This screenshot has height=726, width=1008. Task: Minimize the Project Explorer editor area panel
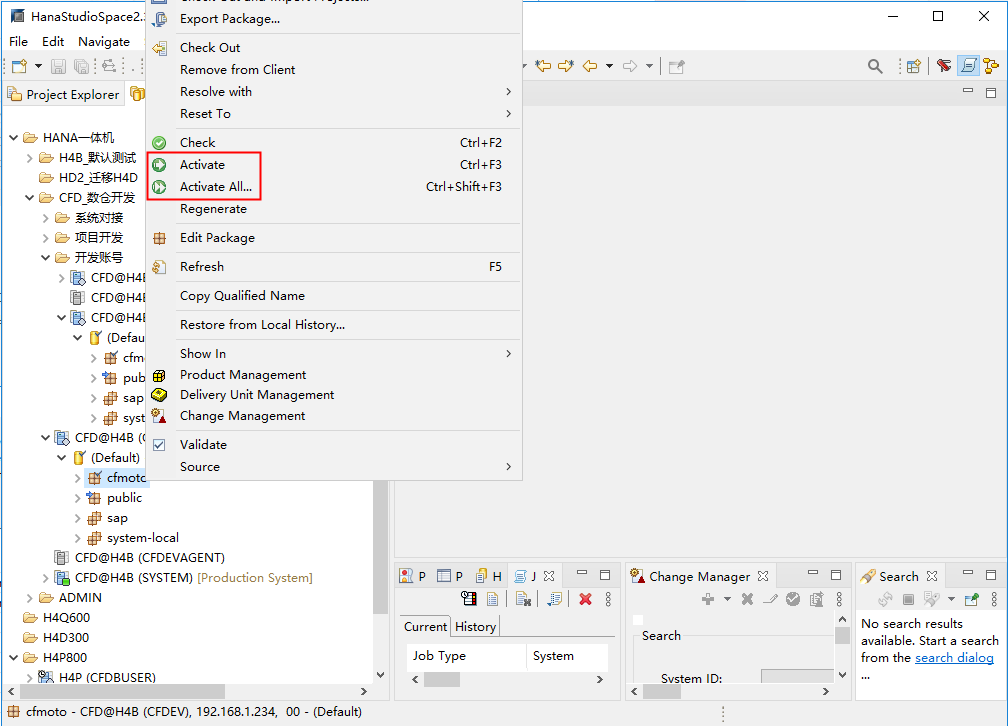pos(968,92)
